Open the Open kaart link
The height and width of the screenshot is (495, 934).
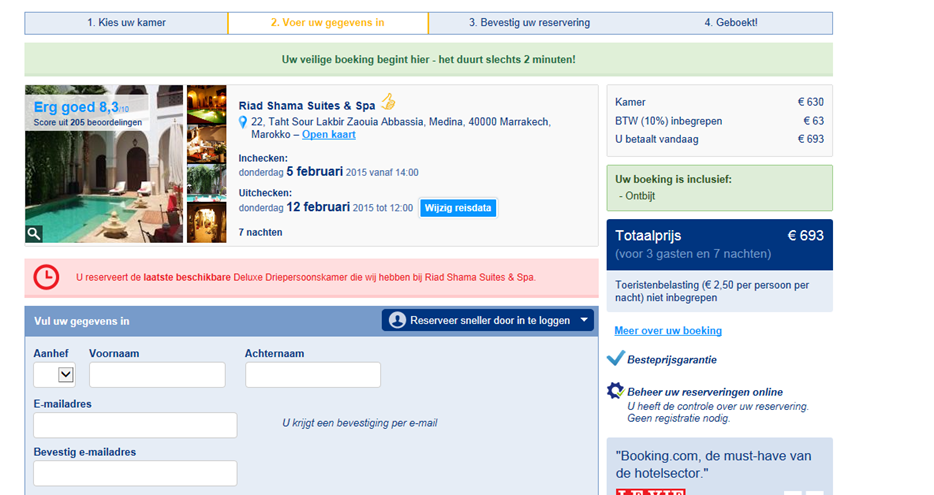click(x=329, y=135)
